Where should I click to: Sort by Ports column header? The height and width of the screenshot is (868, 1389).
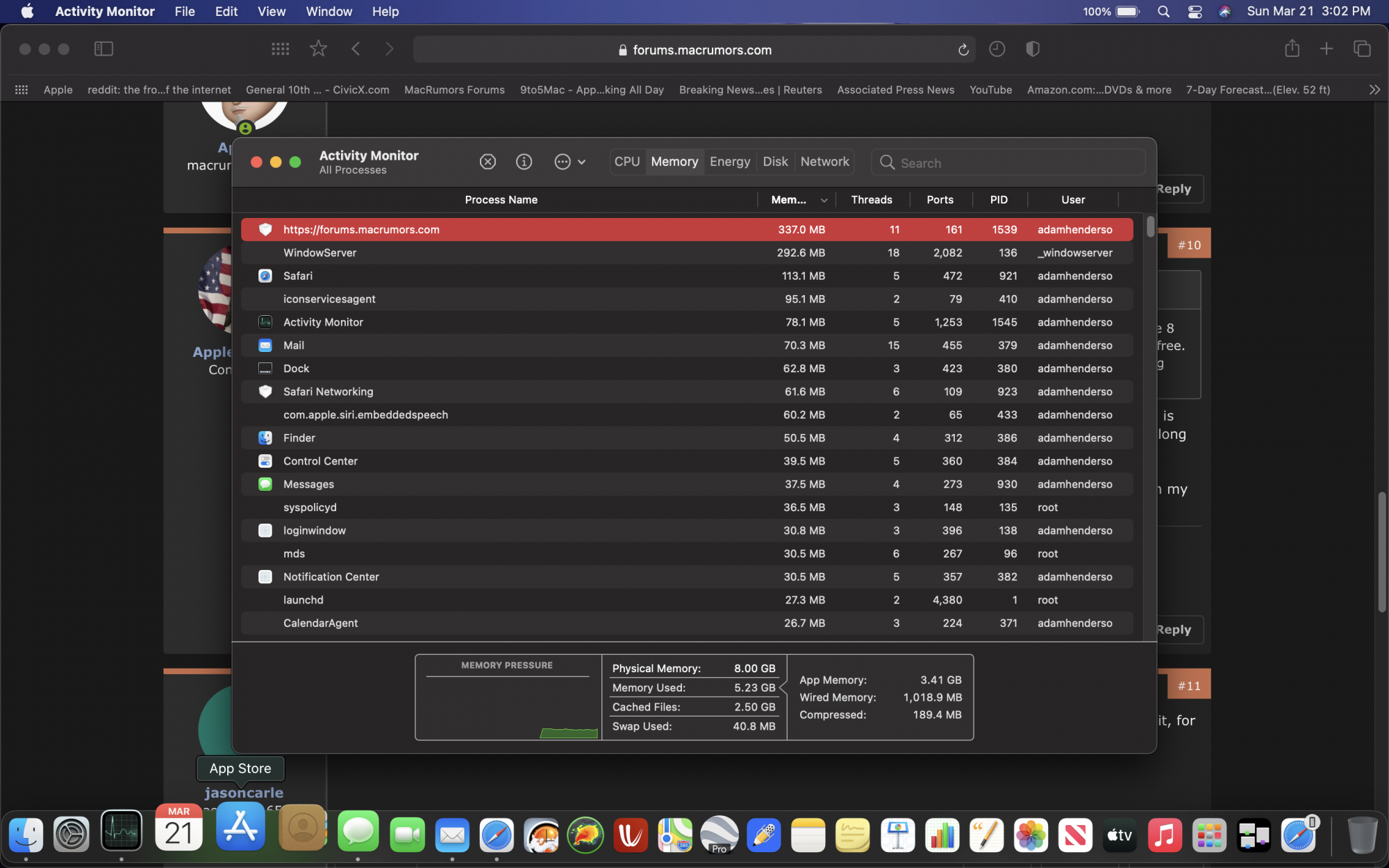(x=940, y=200)
